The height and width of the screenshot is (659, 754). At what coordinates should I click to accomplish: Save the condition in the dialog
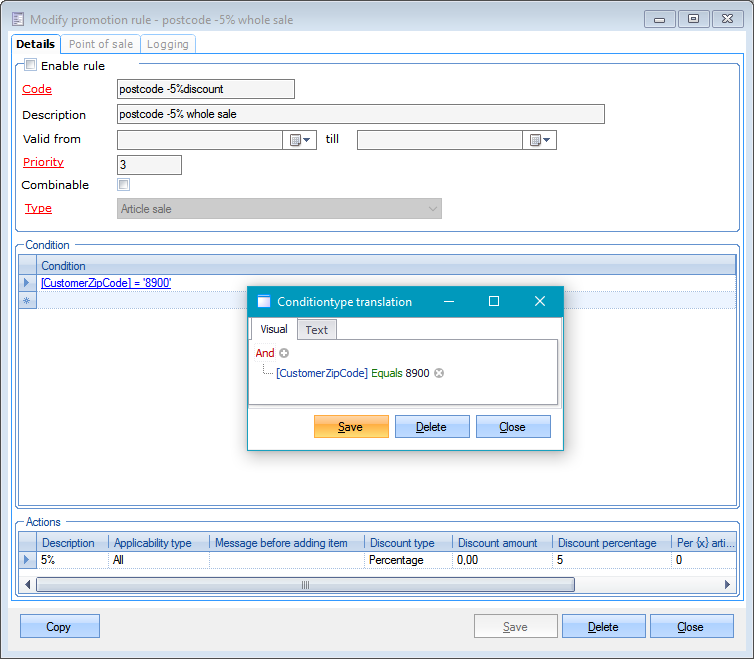tap(350, 427)
